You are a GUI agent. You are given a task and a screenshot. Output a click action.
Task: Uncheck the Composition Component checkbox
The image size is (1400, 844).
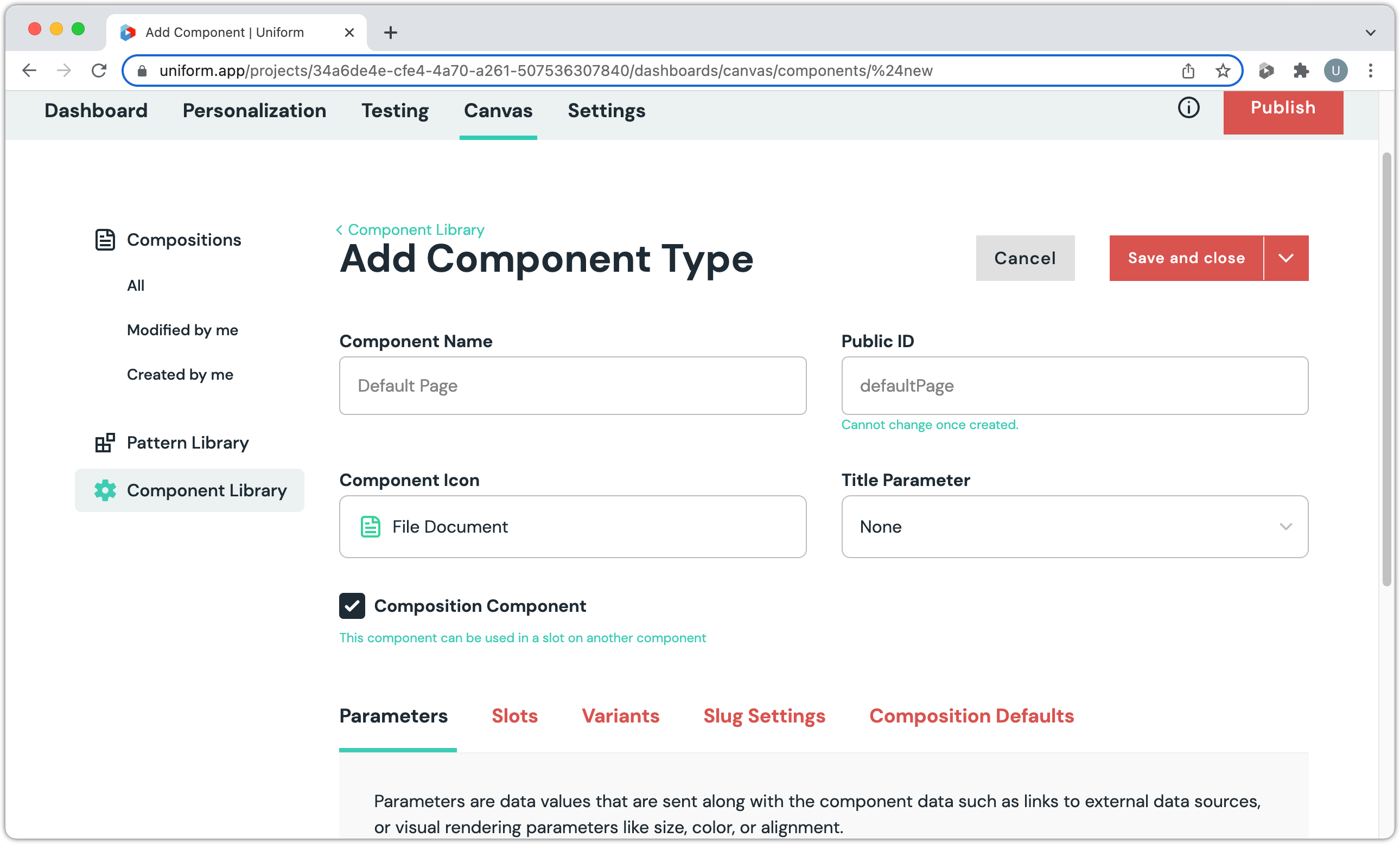point(352,605)
